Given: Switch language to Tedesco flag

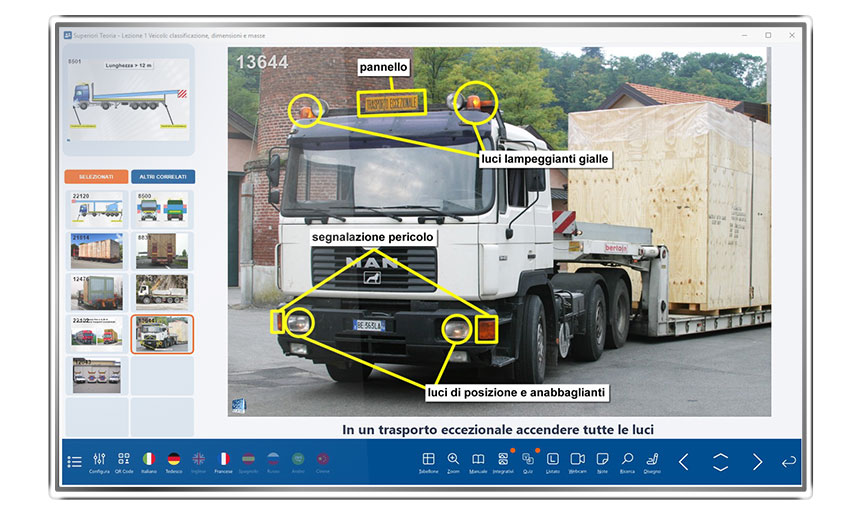Looking at the screenshot, I should pos(174,460).
